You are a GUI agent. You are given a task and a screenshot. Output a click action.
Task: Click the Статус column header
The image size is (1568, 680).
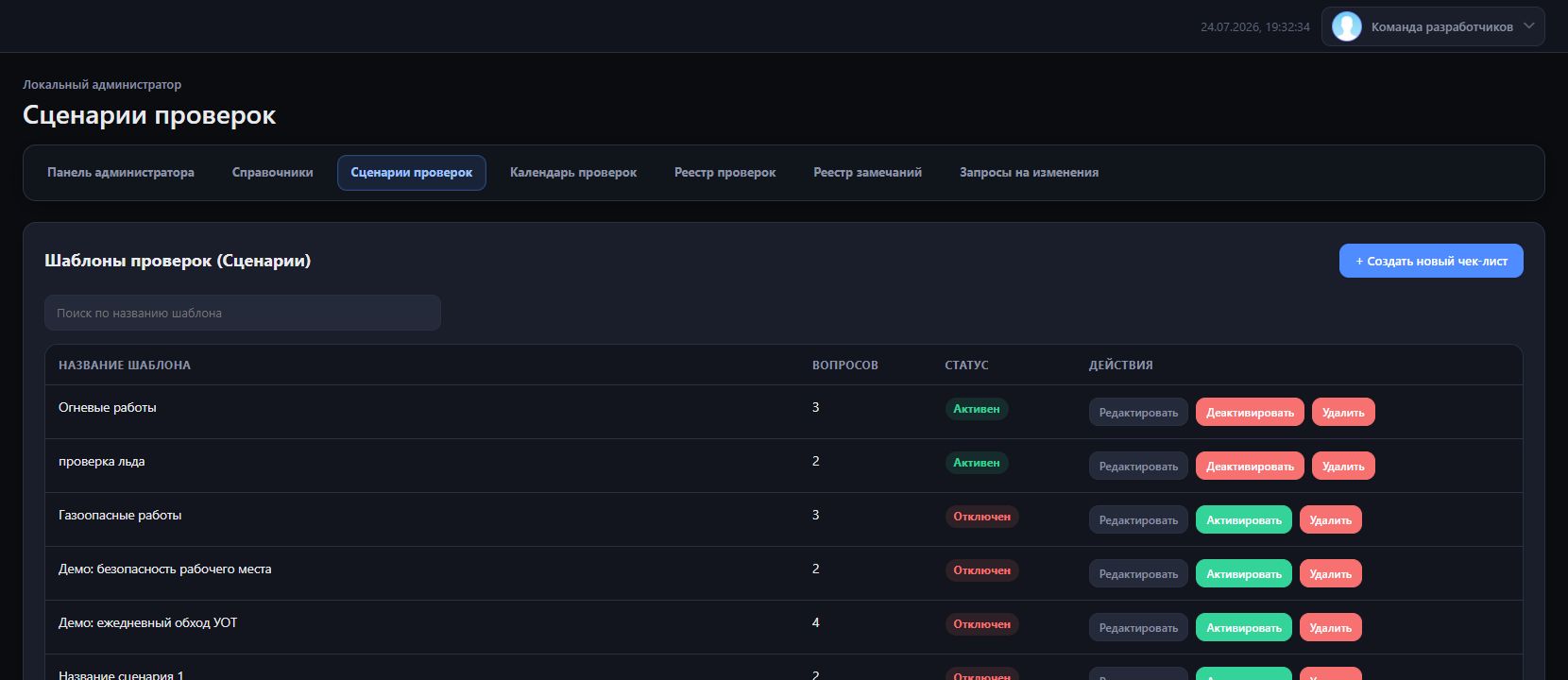point(966,365)
